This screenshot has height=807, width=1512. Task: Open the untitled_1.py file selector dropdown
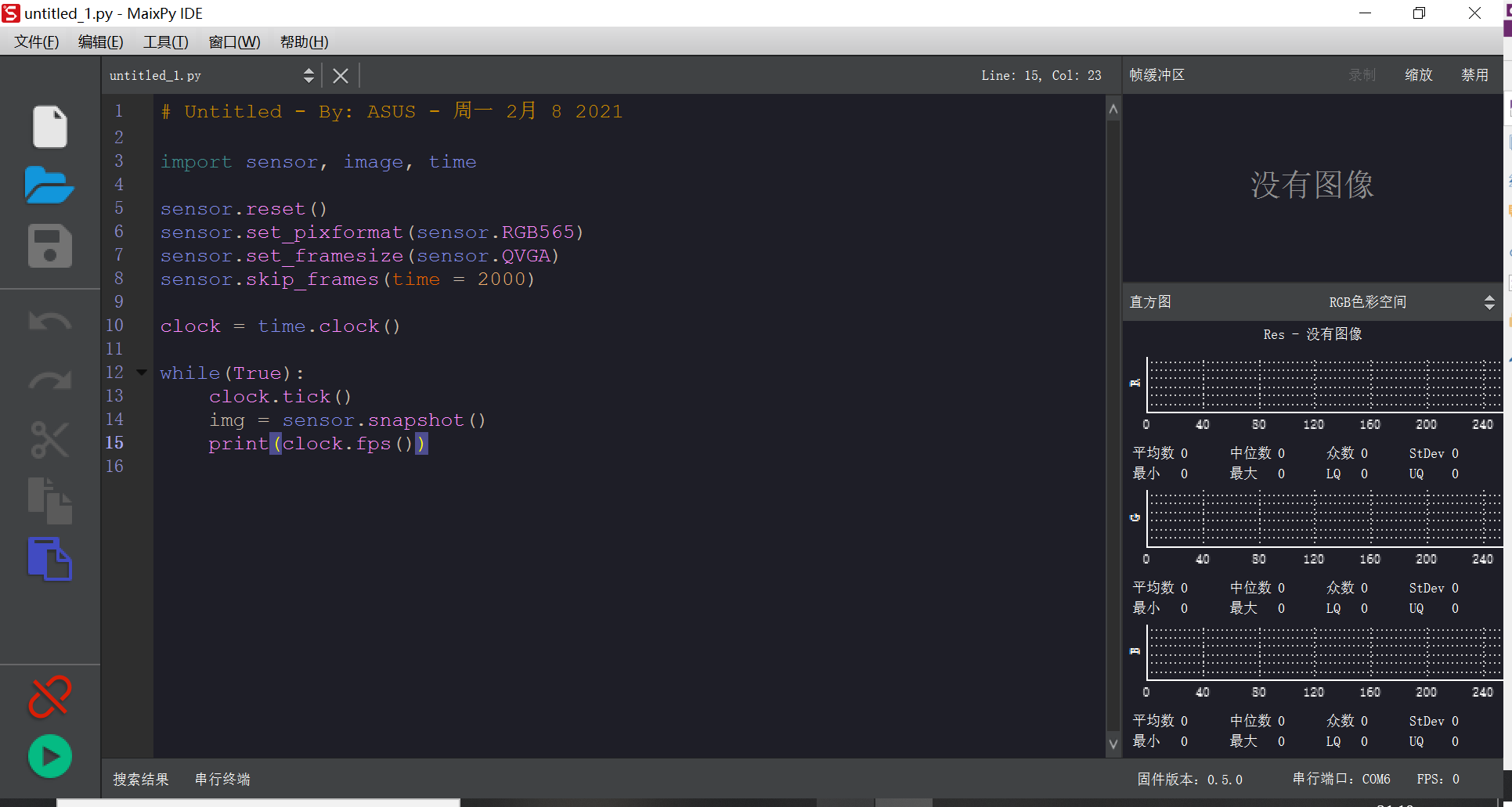[211, 75]
